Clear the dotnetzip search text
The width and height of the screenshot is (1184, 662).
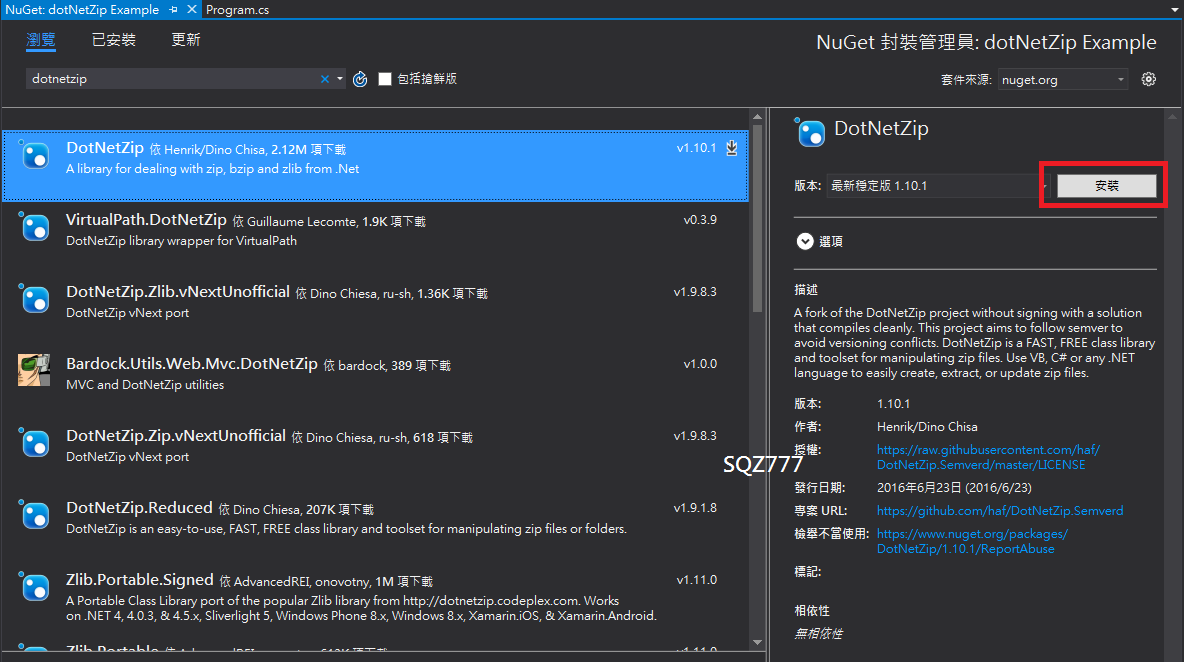pos(325,79)
